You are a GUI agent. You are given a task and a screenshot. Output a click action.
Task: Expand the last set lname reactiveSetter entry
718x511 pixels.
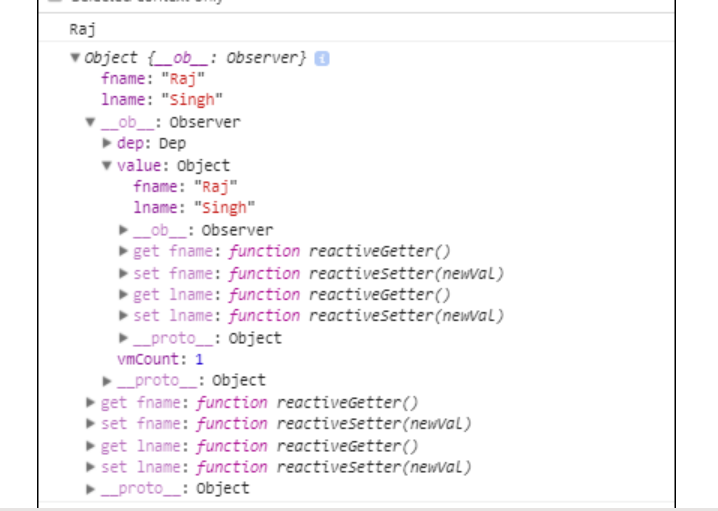[x=91, y=467]
